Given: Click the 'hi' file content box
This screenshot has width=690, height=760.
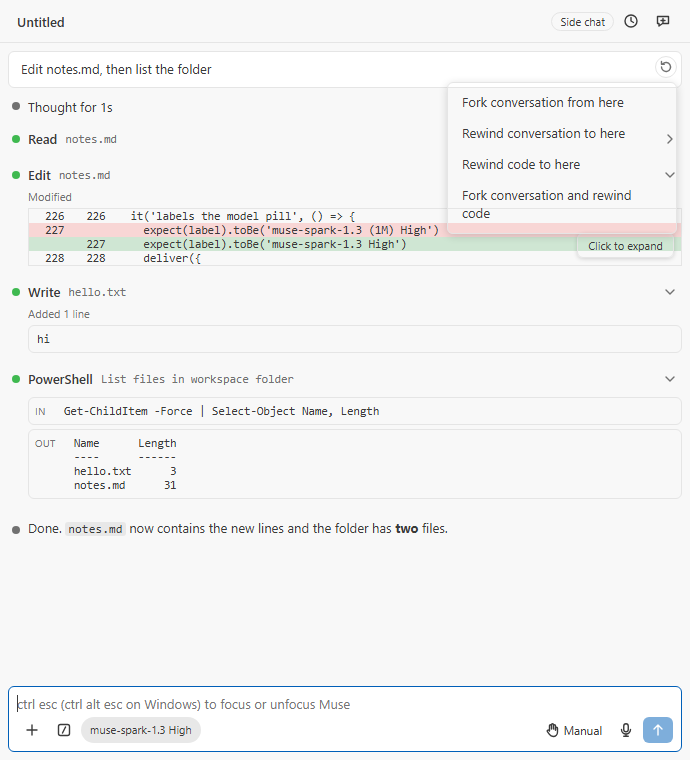Looking at the screenshot, I should click(x=355, y=339).
